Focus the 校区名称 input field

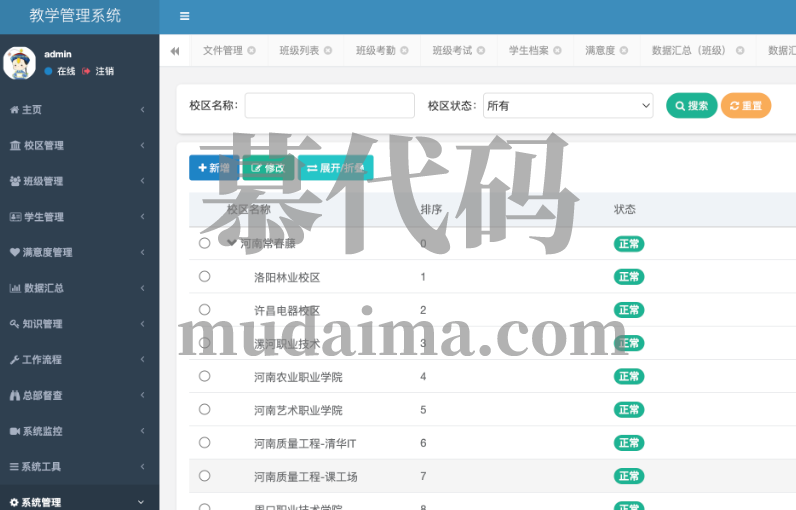329,106
